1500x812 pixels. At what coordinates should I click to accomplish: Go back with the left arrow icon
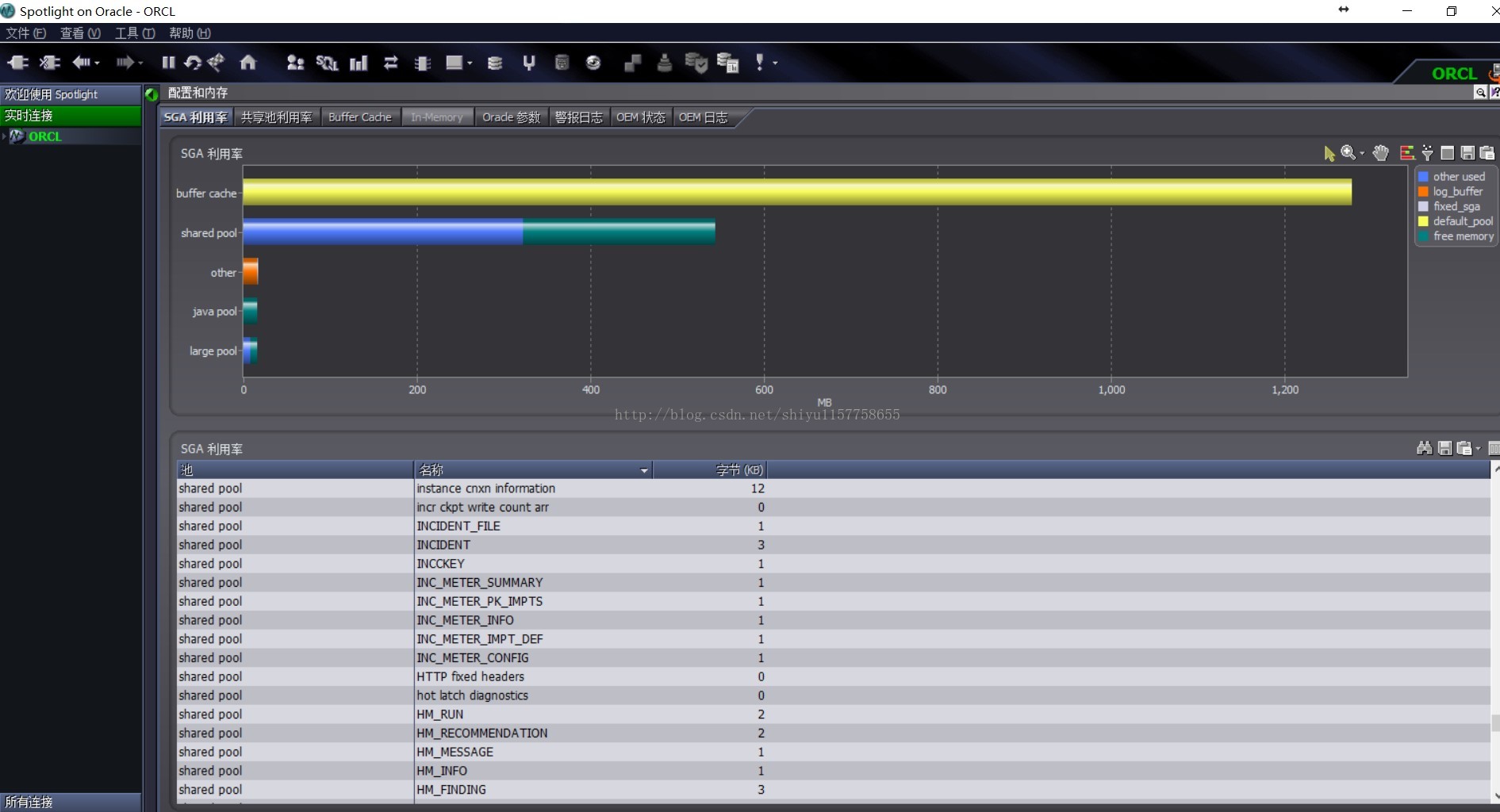coord(81,63)
